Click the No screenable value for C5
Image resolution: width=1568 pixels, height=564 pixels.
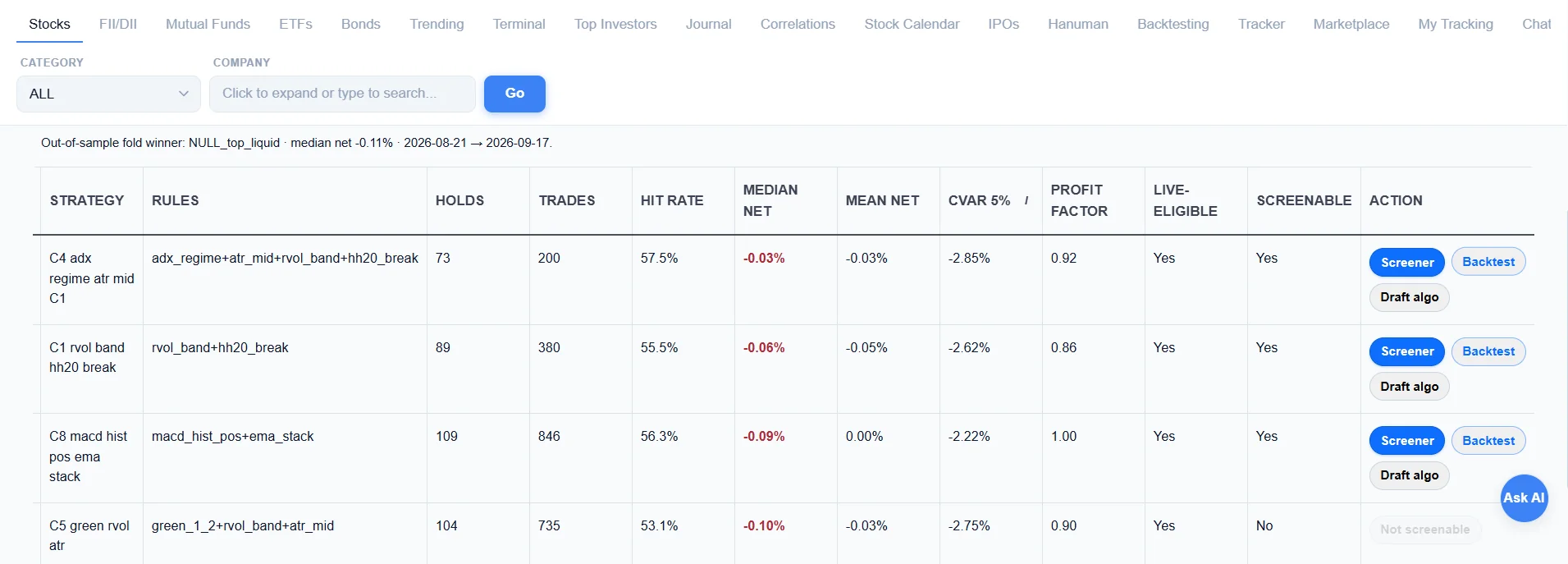(1264, 525)
